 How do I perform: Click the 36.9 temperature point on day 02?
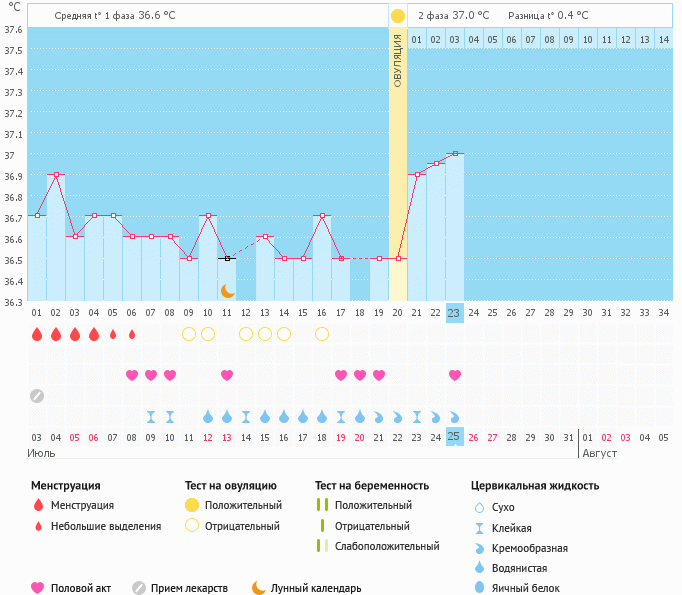click(56, 174)
